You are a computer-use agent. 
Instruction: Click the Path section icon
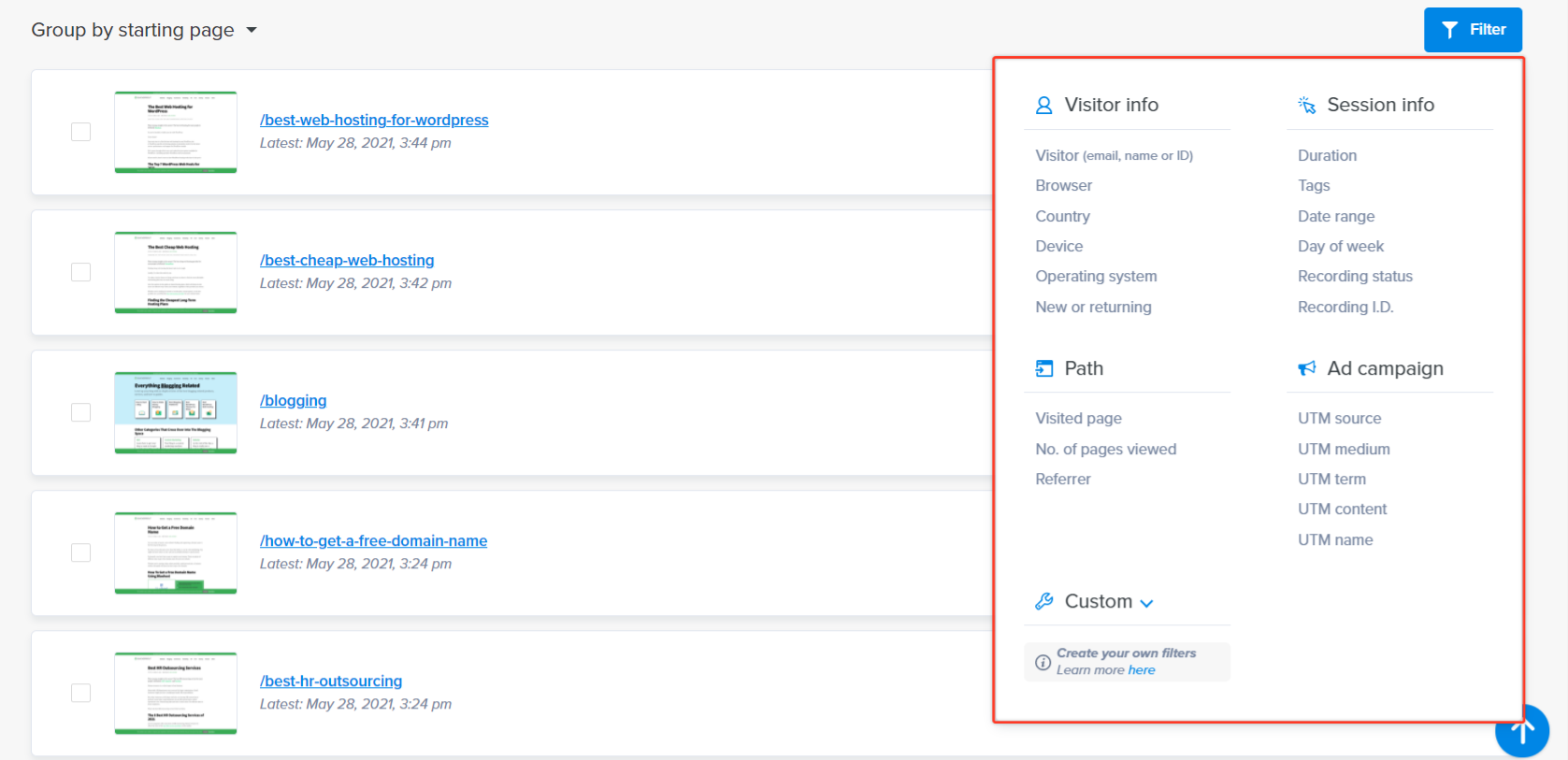[1043, 368]
